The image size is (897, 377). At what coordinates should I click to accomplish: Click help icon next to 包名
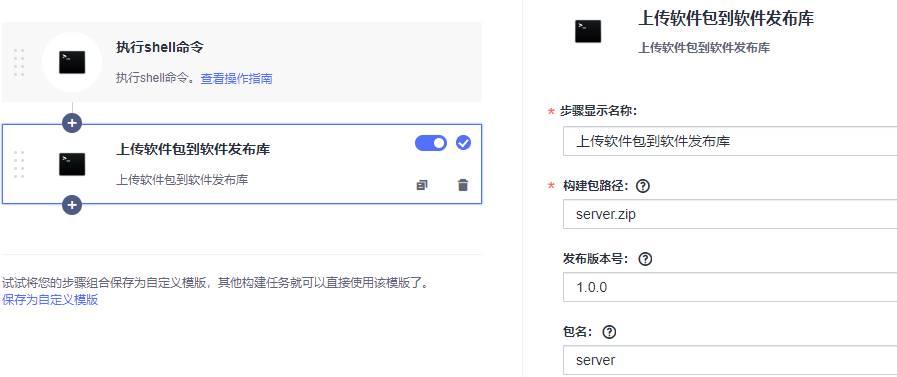(x=610, y=332)
